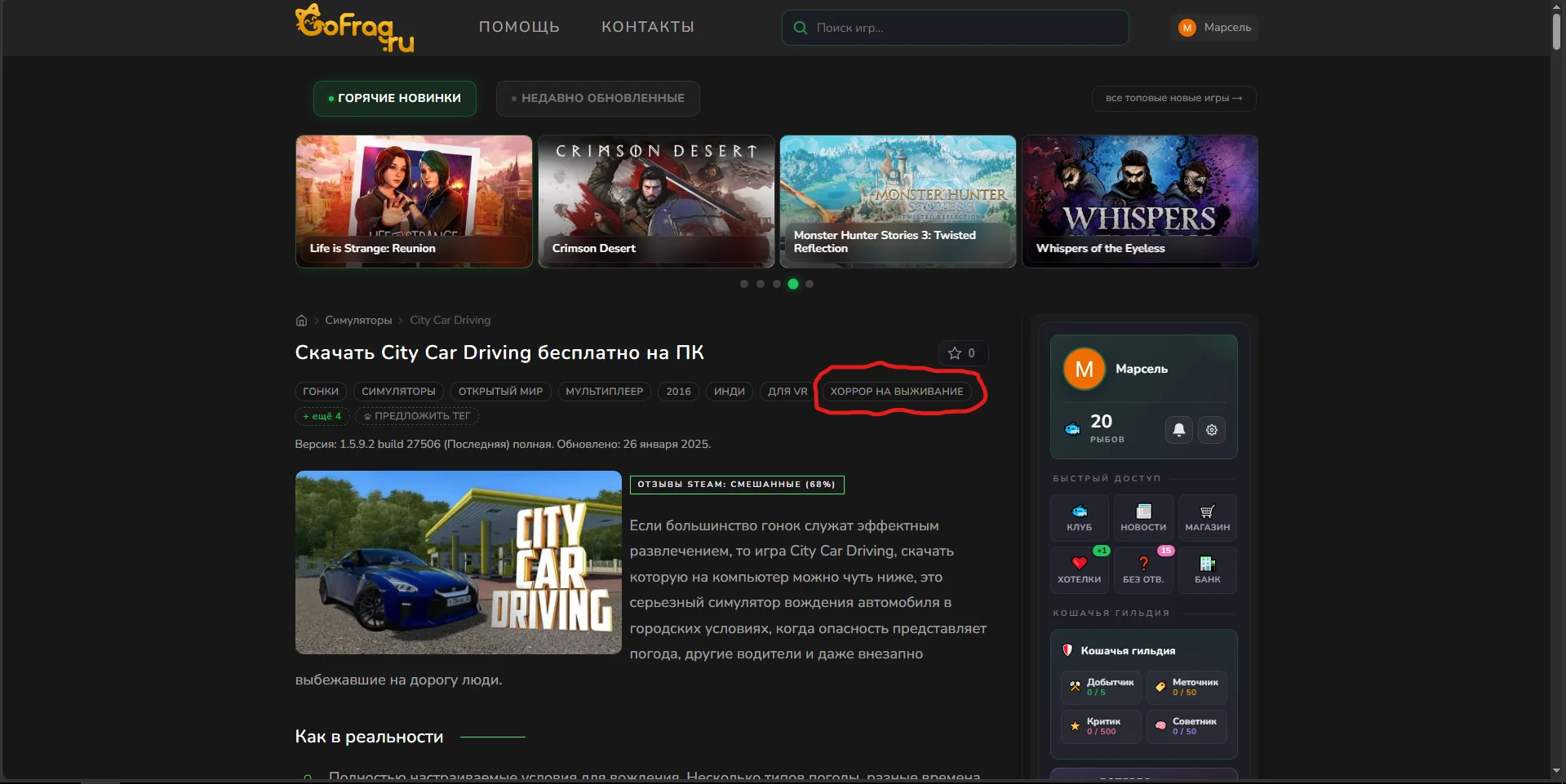Open Марсель user menu in header

click(1214, 28)
